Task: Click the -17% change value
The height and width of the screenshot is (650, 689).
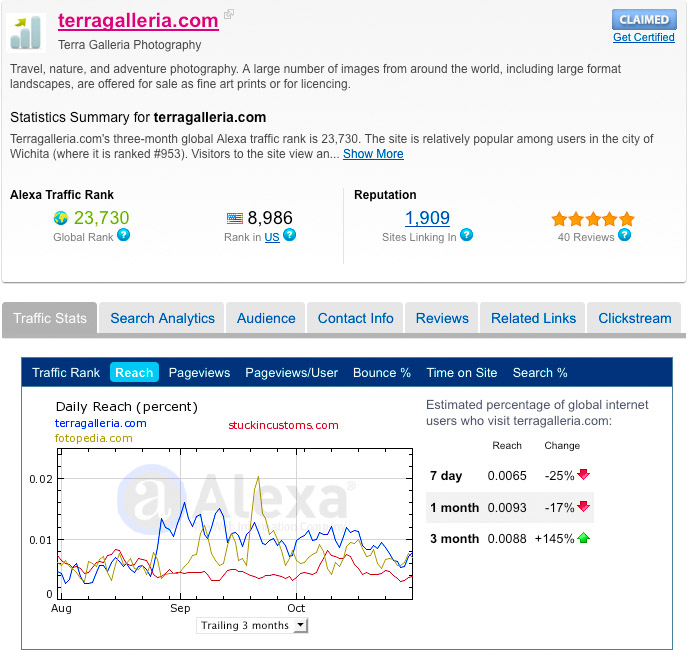Action: (559, 508)
